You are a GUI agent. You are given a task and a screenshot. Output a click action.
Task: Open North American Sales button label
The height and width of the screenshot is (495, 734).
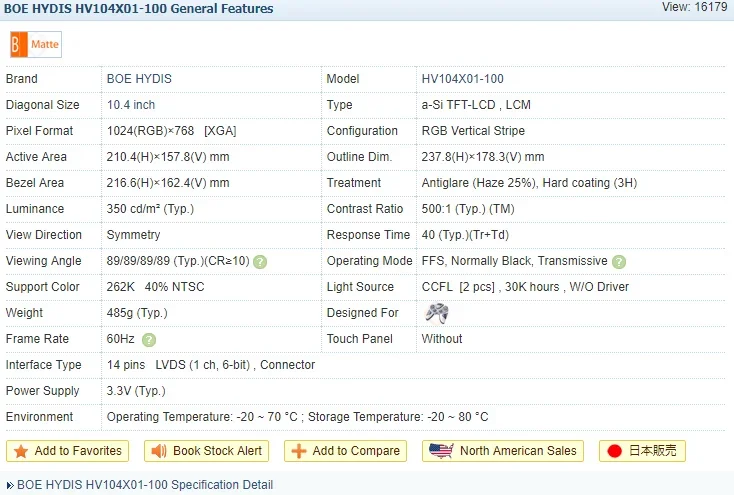pyautogui.click(x=518, y=451)
